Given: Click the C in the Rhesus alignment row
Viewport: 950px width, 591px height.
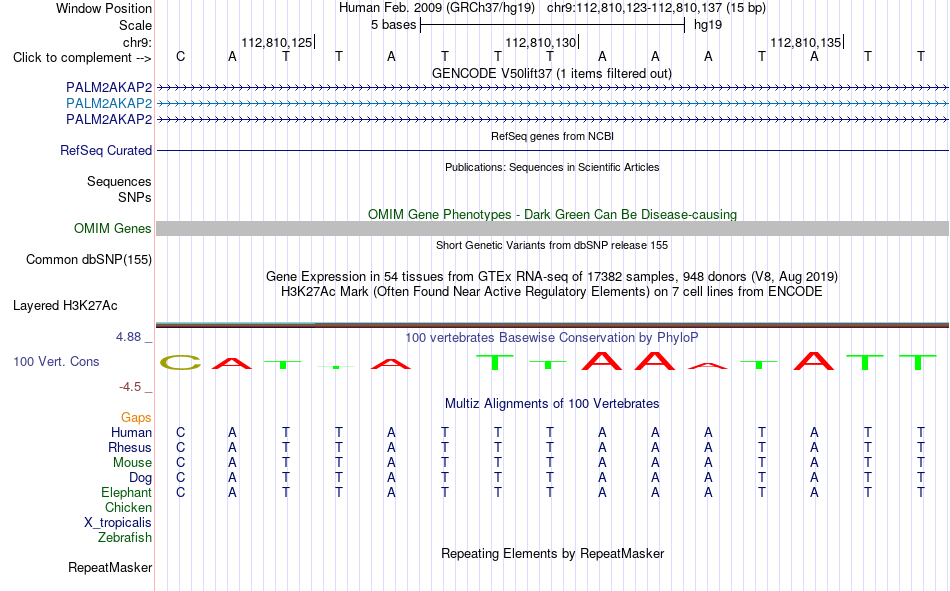Looking at the screenshot, I should 180,447.
